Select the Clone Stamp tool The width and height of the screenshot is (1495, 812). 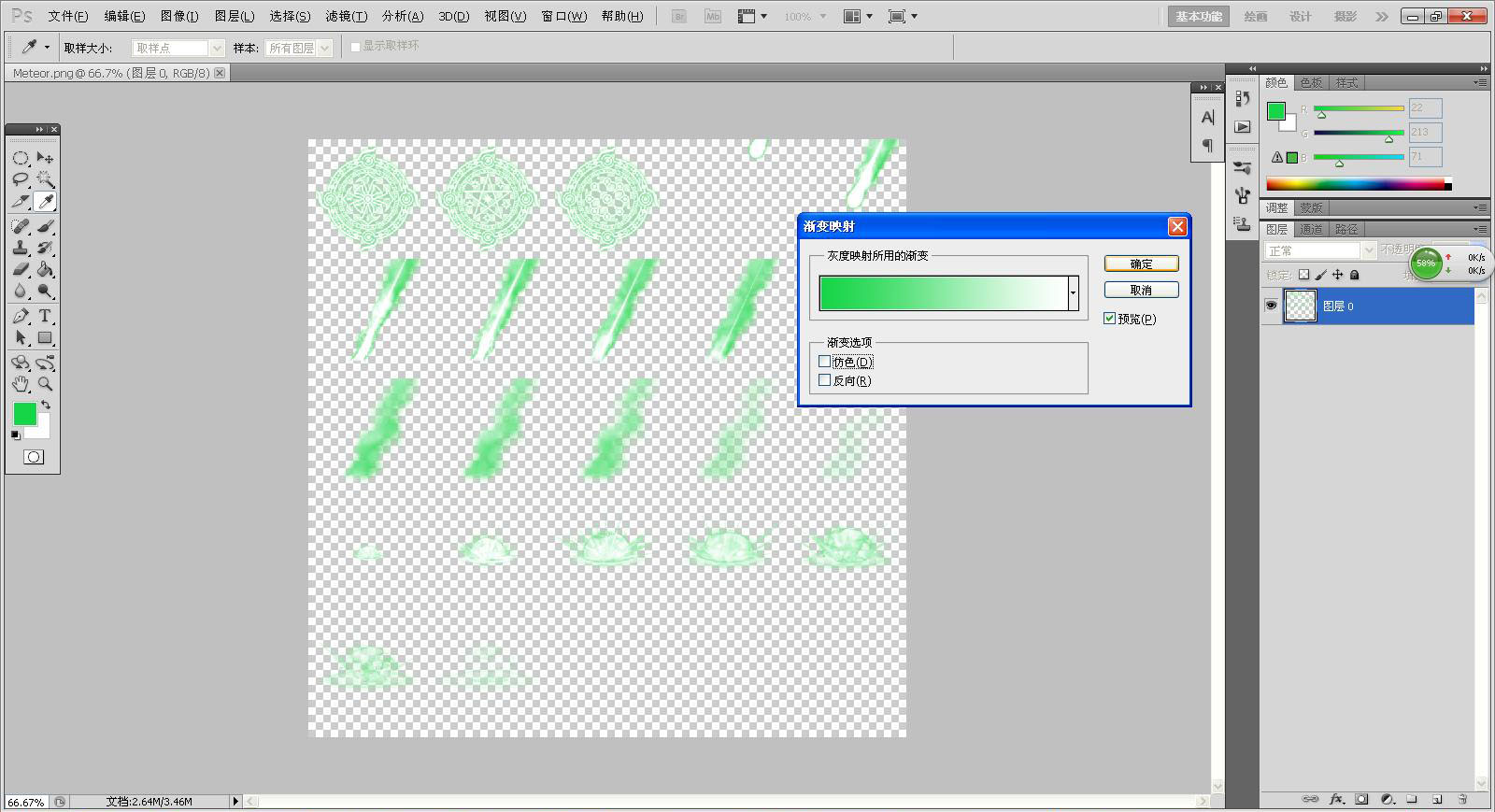[x=21, y=248]
